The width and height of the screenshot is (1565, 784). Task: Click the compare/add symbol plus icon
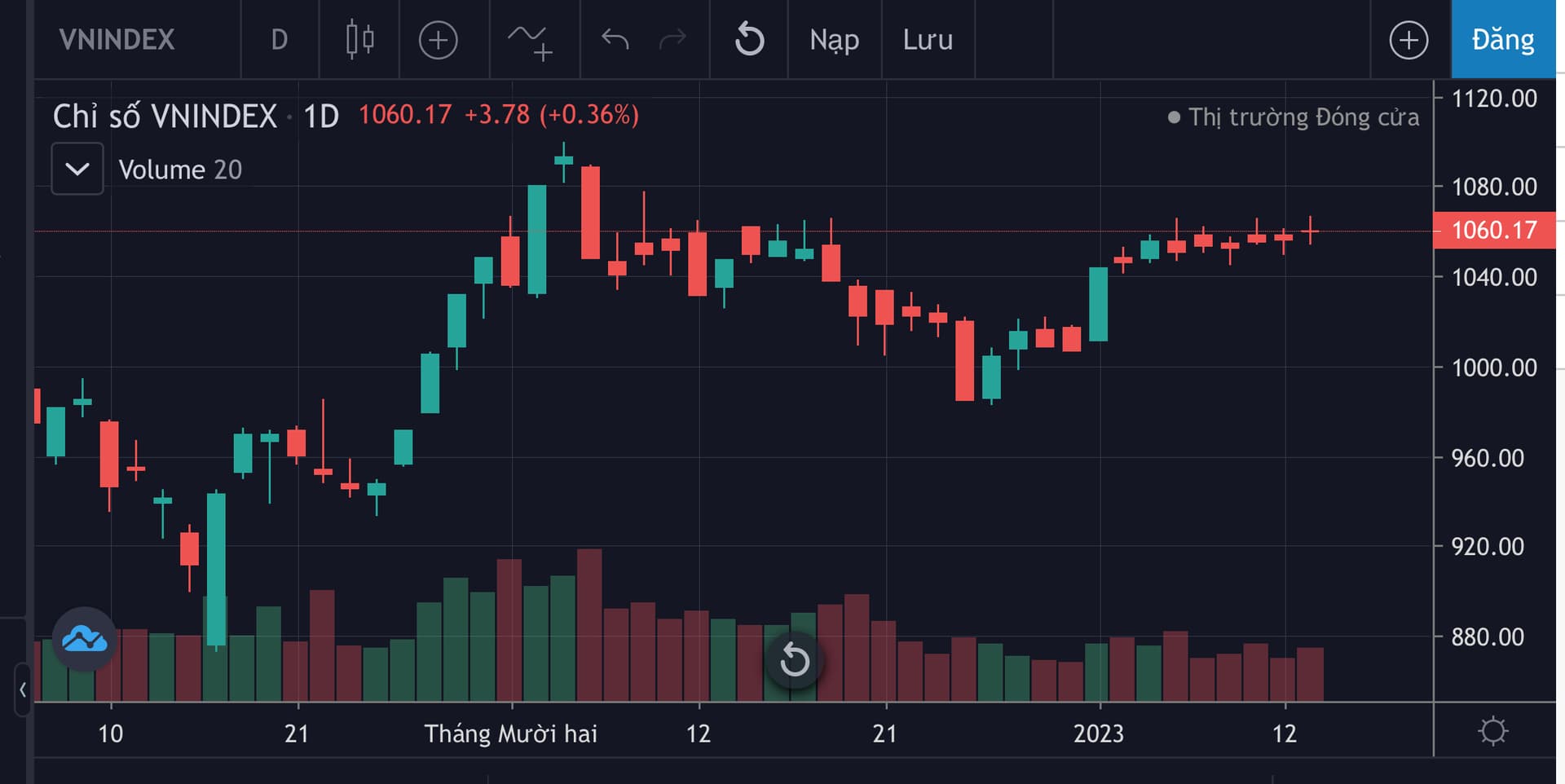438,40
